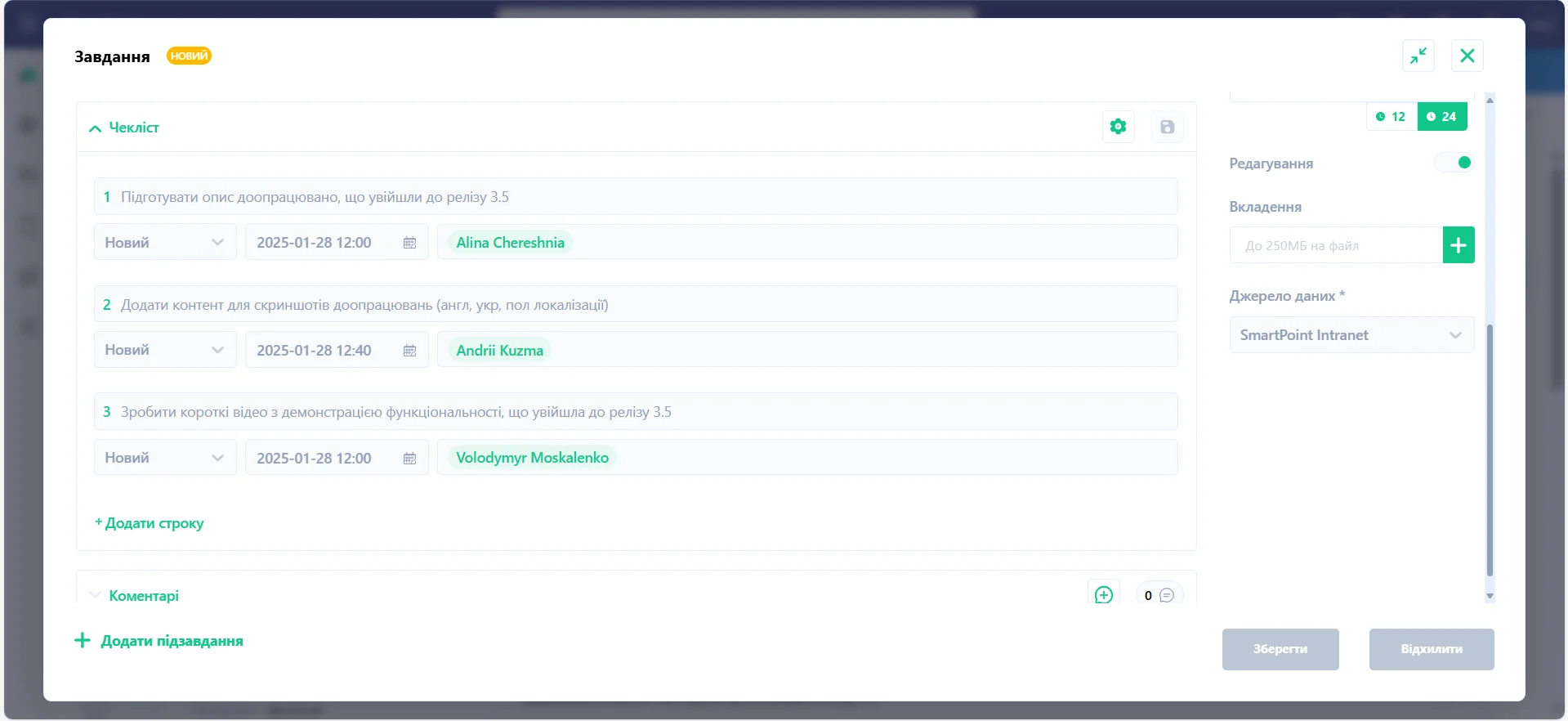
Task: Close the Завдання dialog
Action: coord(1467,56)
